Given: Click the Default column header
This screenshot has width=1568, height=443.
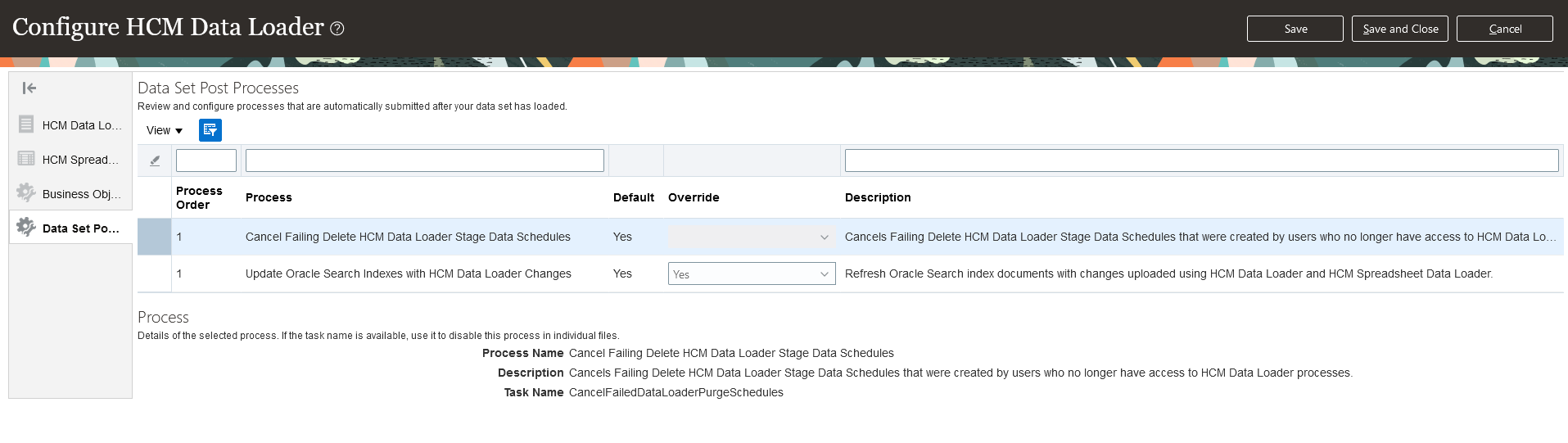Looking at the screenshot, I should (x=634, y=197).
